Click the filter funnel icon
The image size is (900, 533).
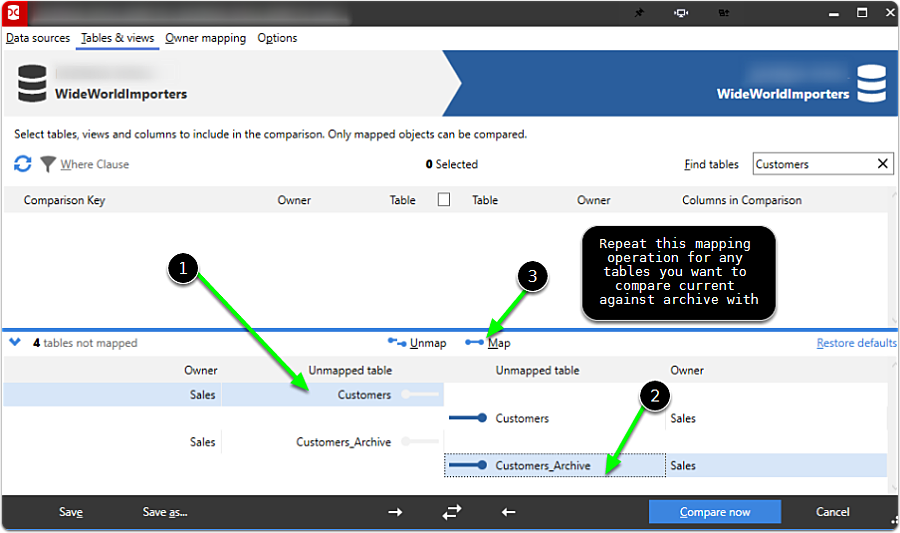48,164
